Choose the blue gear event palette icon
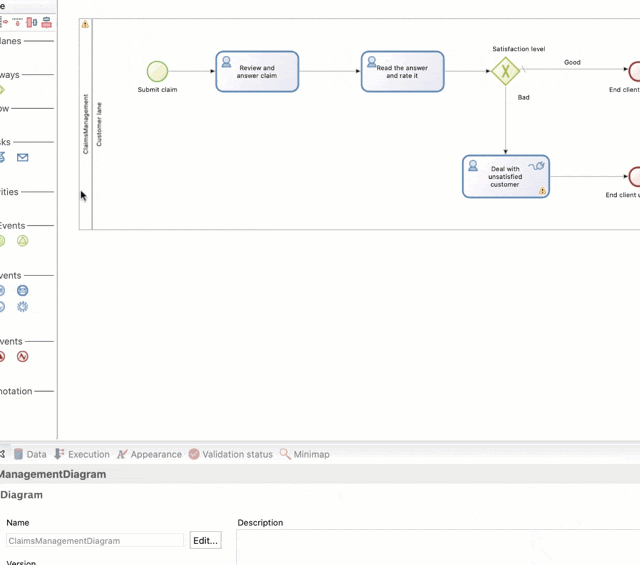640x565 pixels. (x=22, y=307)
